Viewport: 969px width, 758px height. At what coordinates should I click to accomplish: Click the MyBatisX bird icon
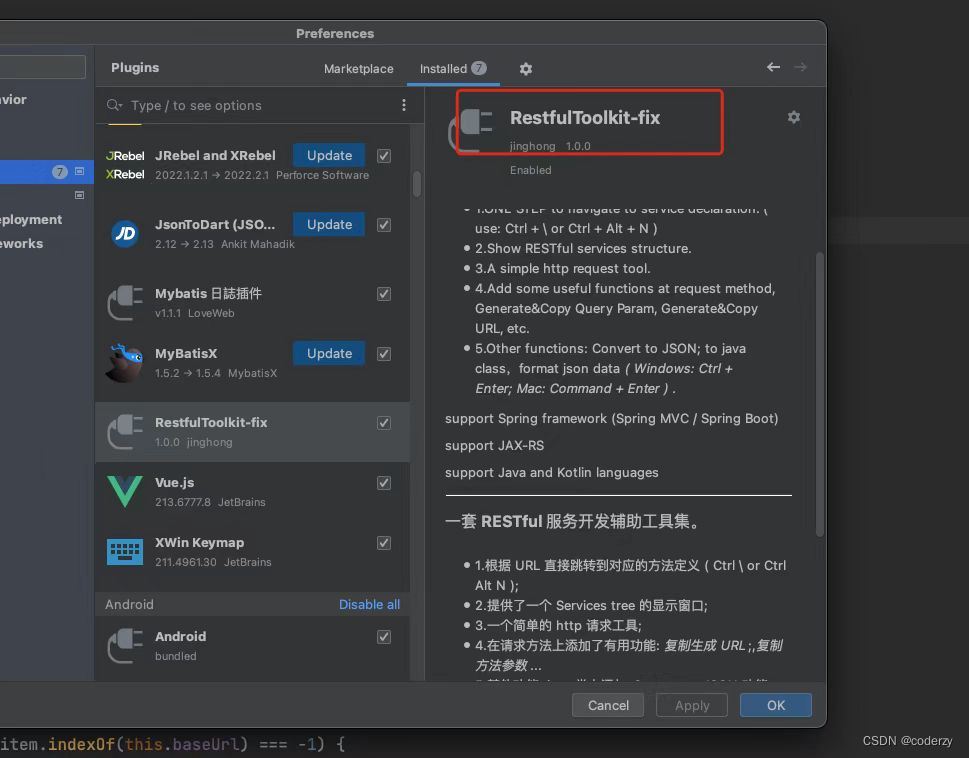coord(125,363)
